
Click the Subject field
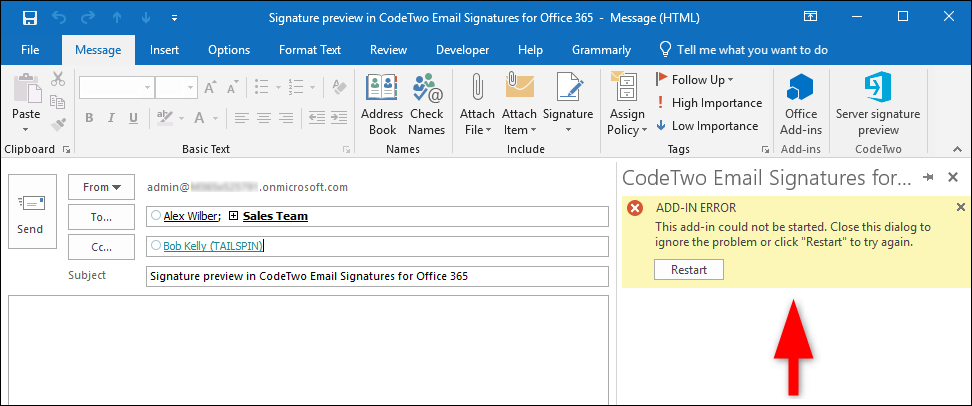coord(377,276)
